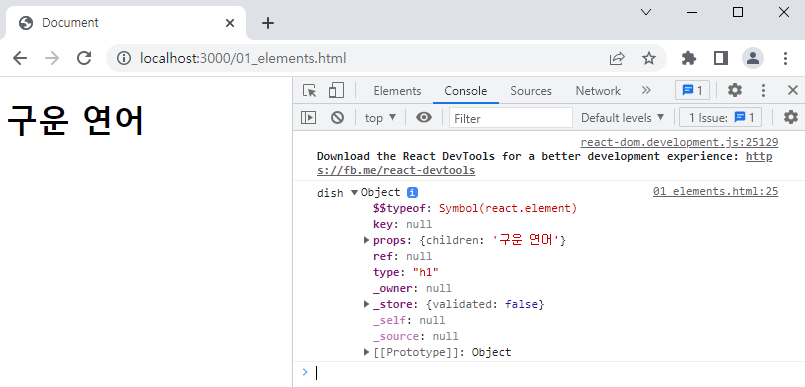Viewport: 805px width, 387px height.
Task: Open the Extensions puzzle icon
Action: (x=688, y=59)
